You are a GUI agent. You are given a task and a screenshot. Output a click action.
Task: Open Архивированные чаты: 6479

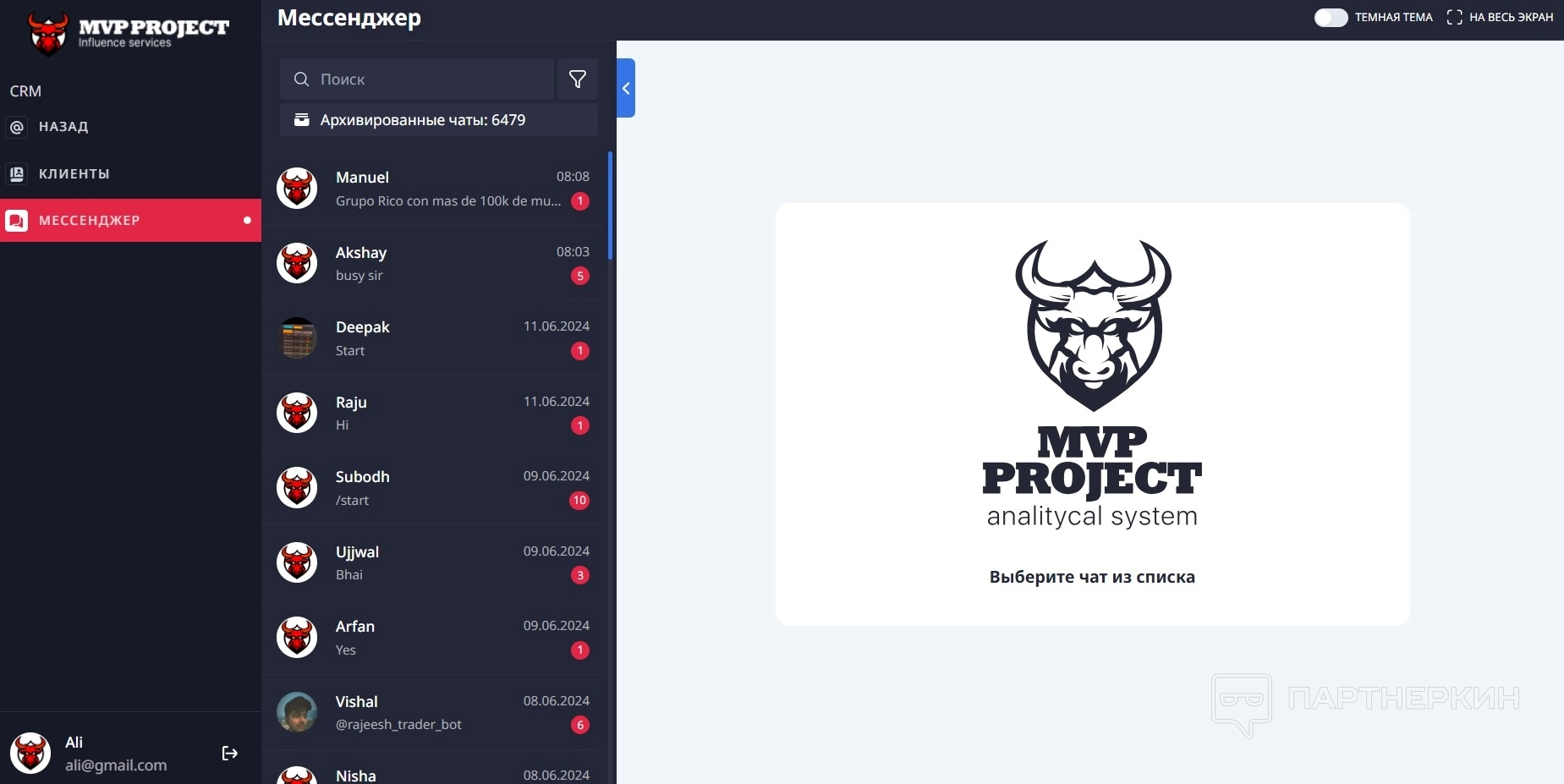coord(439,120)
